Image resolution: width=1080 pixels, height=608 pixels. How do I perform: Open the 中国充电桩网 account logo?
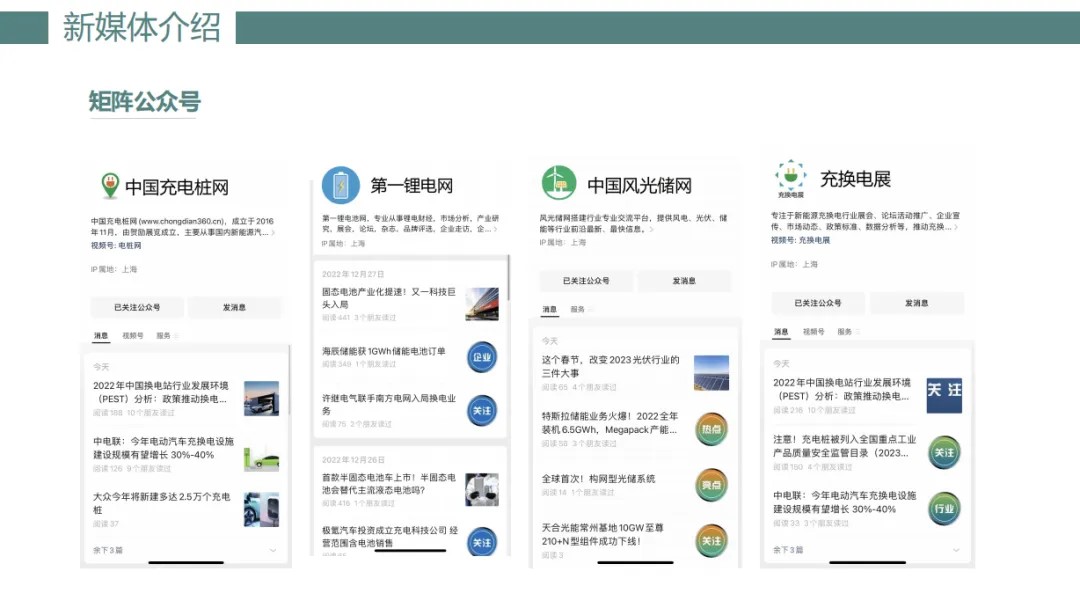[x=110, y=186]
